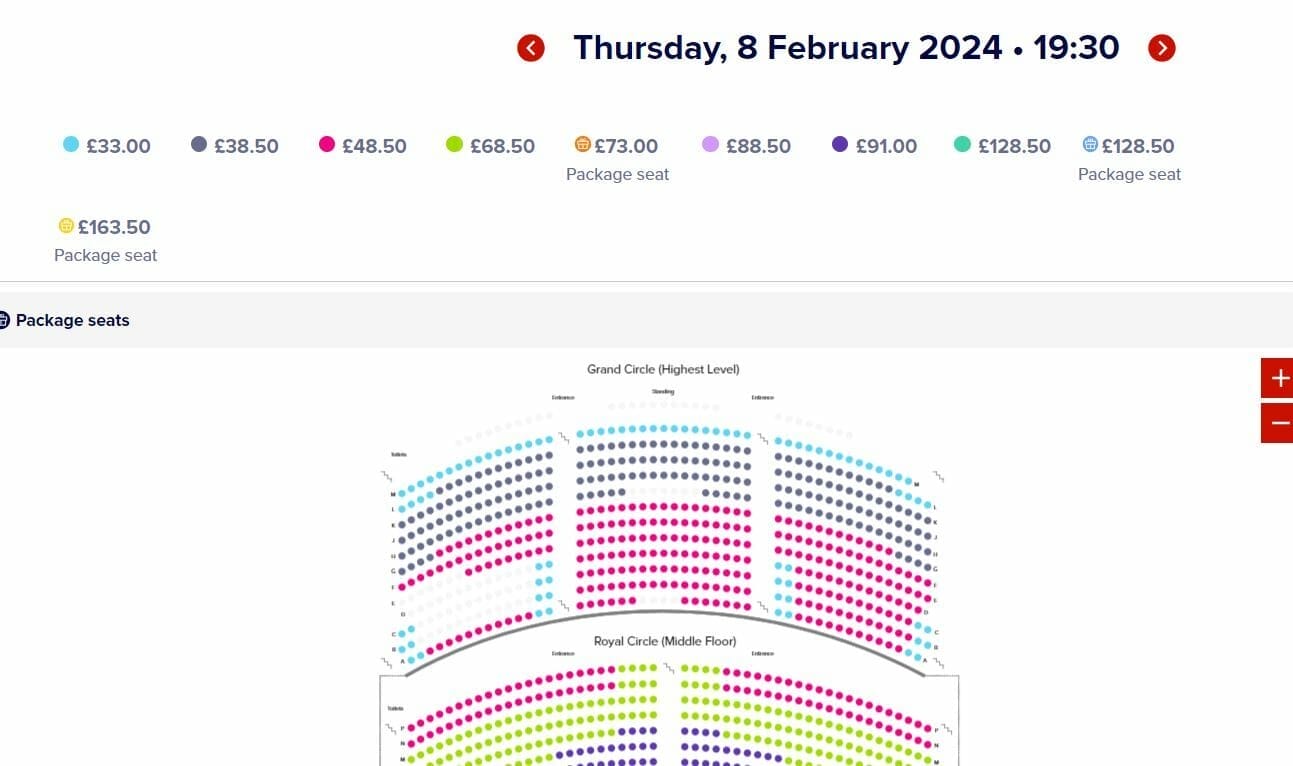Viewport: 1293px width, 766px height.
Task: Click the £163.50 price label
Action: [114, 227]
